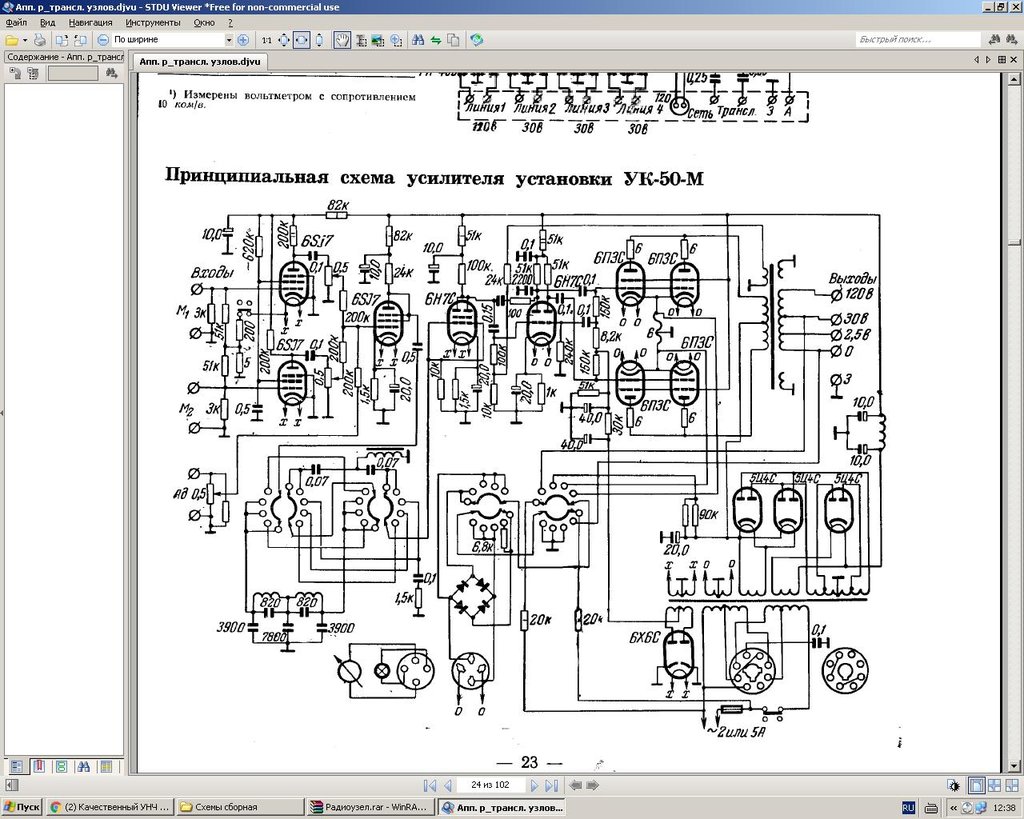Go to last page button

coord(551,786)
